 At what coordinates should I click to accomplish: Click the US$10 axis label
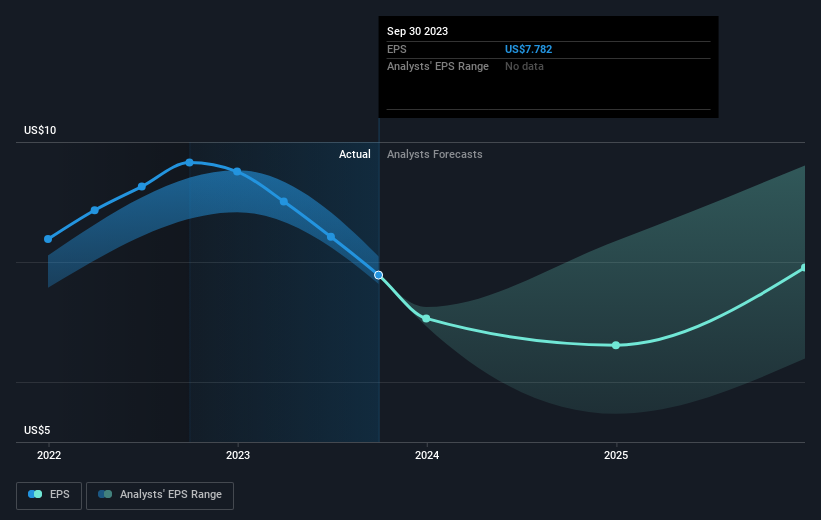[40, 130]
